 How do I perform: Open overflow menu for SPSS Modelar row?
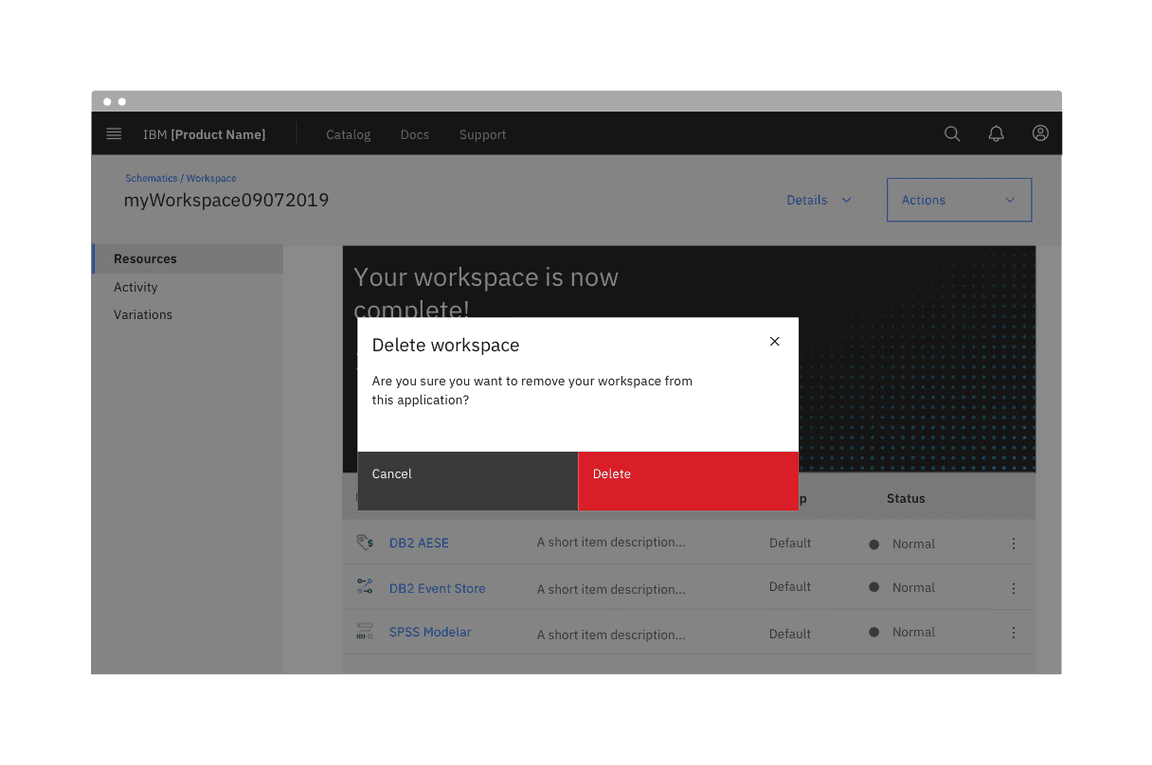(1013, 633)
